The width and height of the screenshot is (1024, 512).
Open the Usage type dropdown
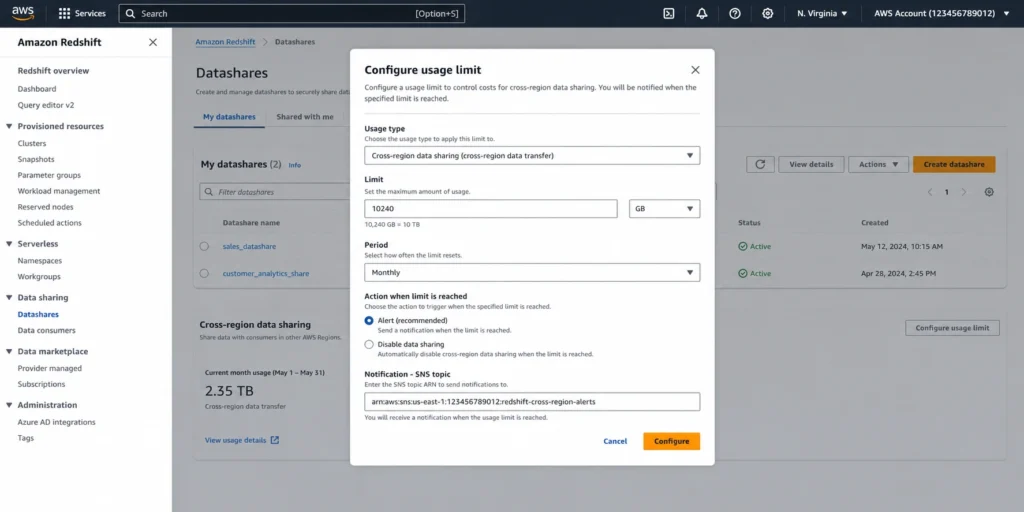(x=532, y=155)
